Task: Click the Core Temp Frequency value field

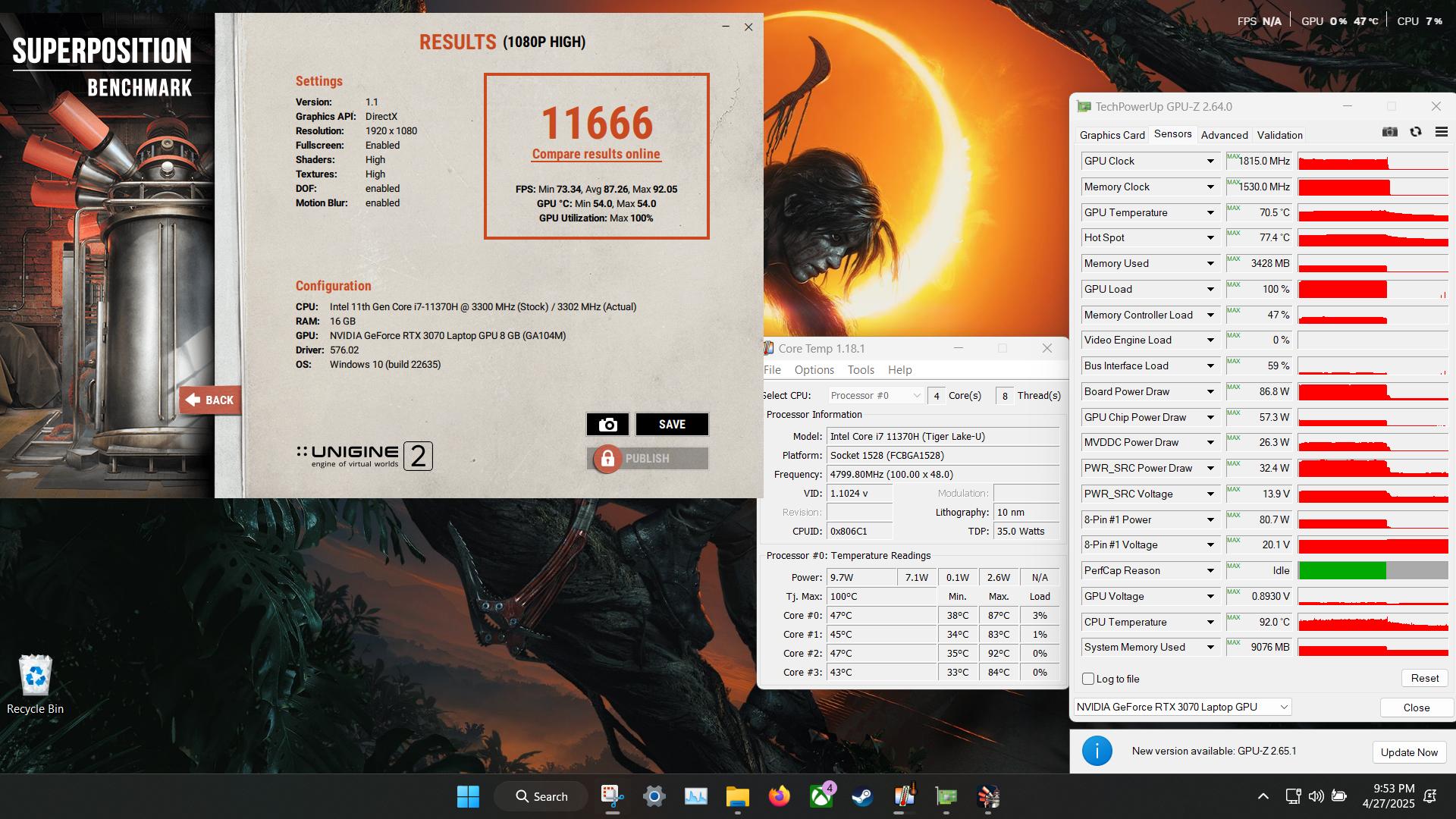Action: [943, 474]
